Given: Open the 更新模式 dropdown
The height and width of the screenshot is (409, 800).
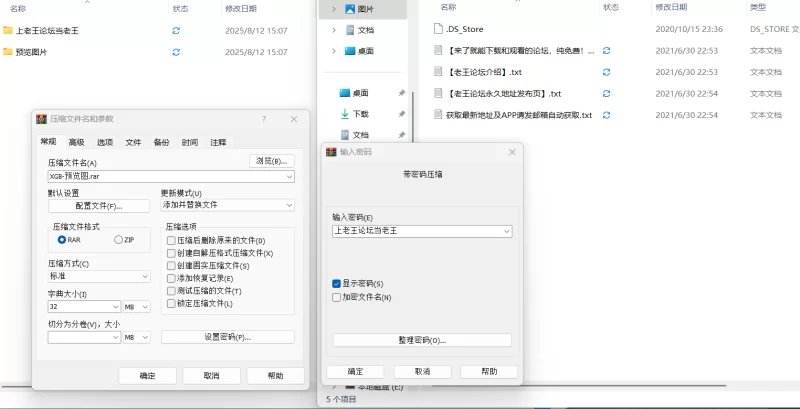Looking at the screenshot, I should 289,205.
